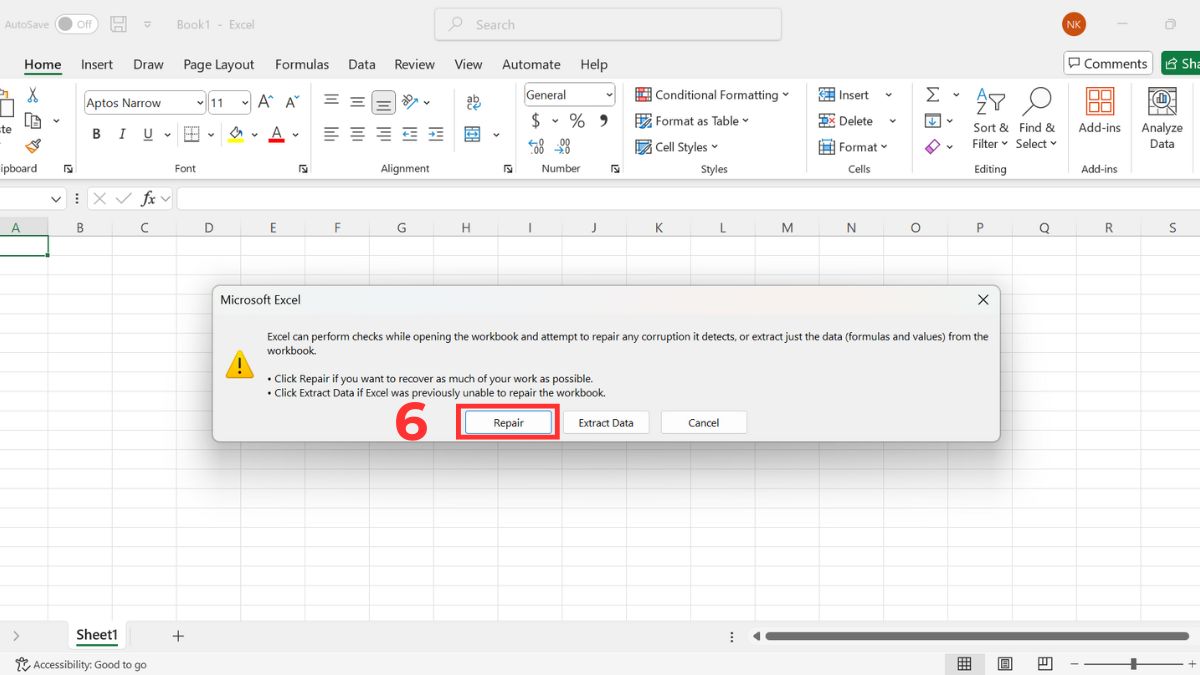Click the zoom slider in status bar
Viewport: 1200px width, 675px height.
pyautogui.click(x=1134, y=664)
